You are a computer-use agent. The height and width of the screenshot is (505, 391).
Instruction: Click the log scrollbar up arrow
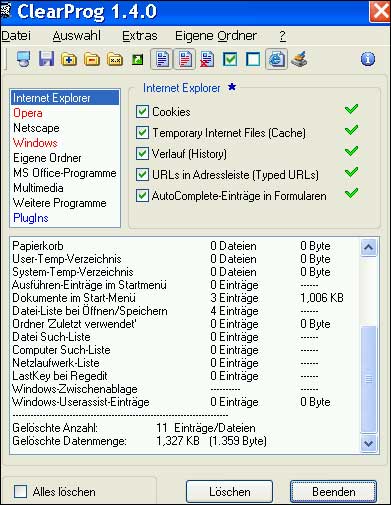click(x=369, y=247)
